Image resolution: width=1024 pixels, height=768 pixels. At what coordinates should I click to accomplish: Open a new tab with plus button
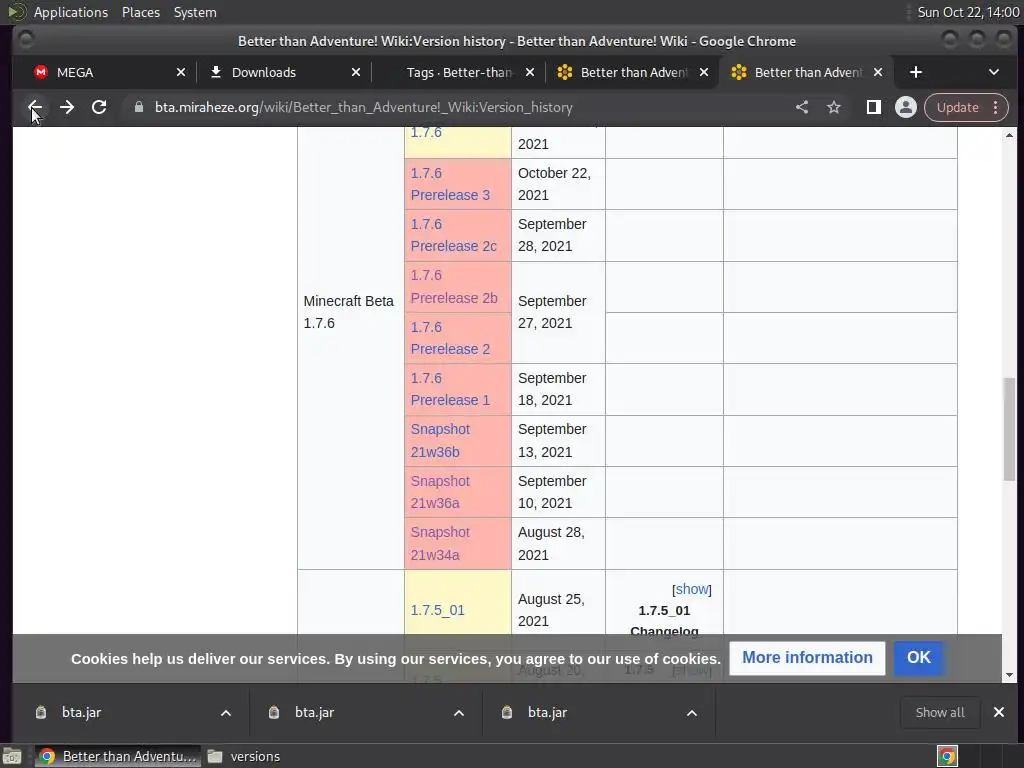(x=916, y=72)
